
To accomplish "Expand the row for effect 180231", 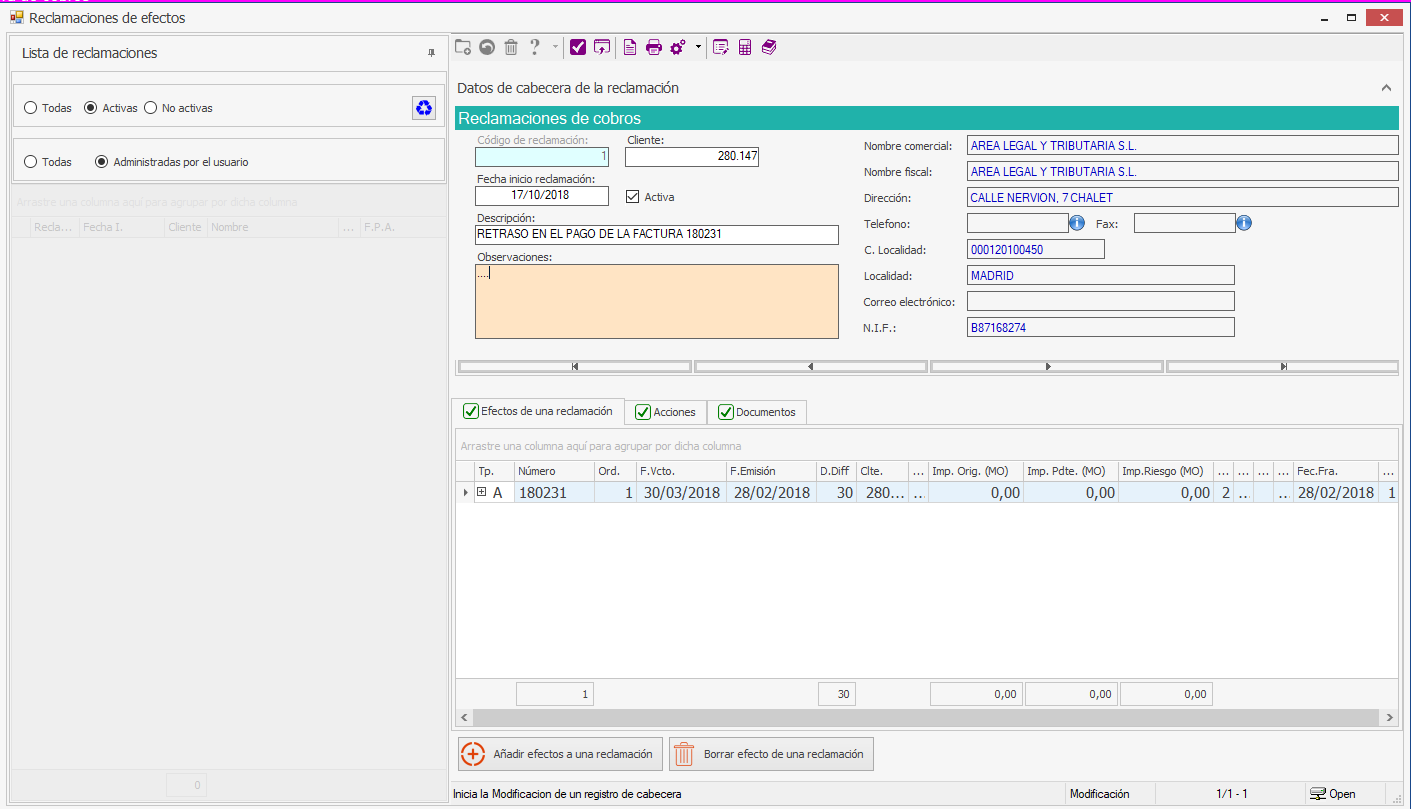I will point(482,492).
